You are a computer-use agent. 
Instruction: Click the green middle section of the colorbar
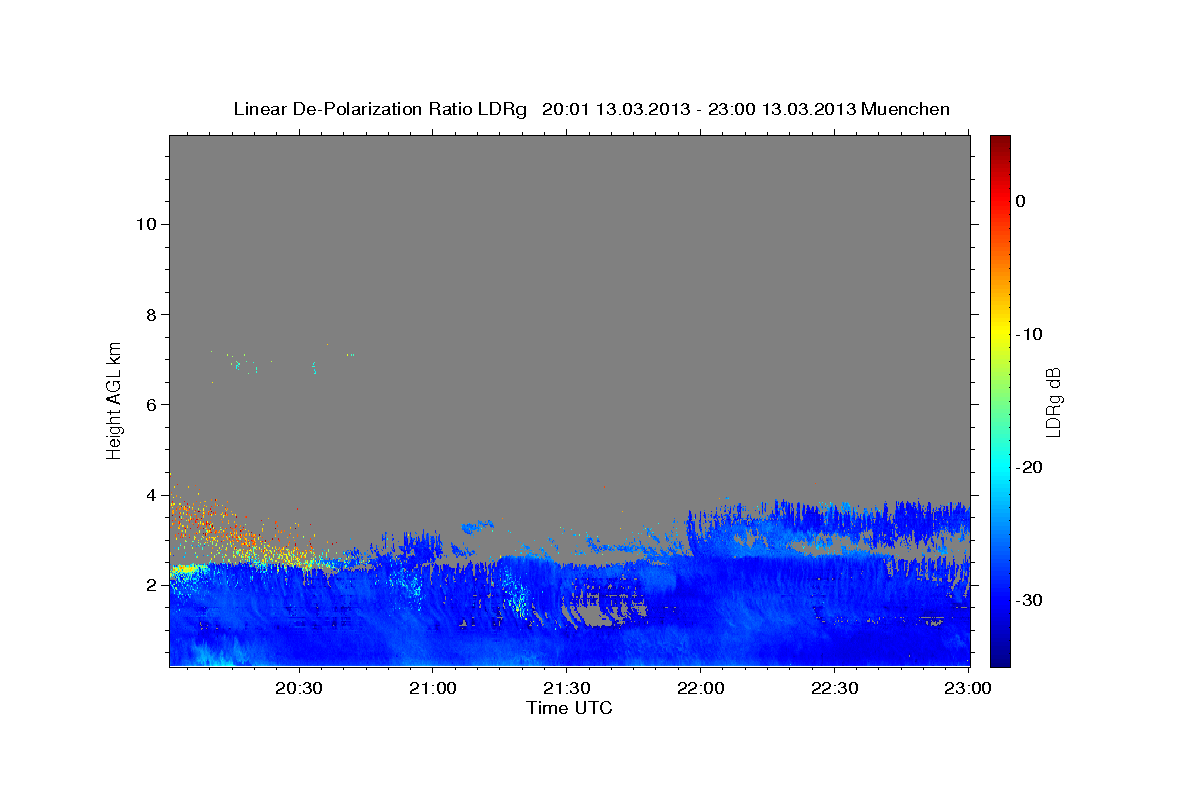tap(1000, 400)
